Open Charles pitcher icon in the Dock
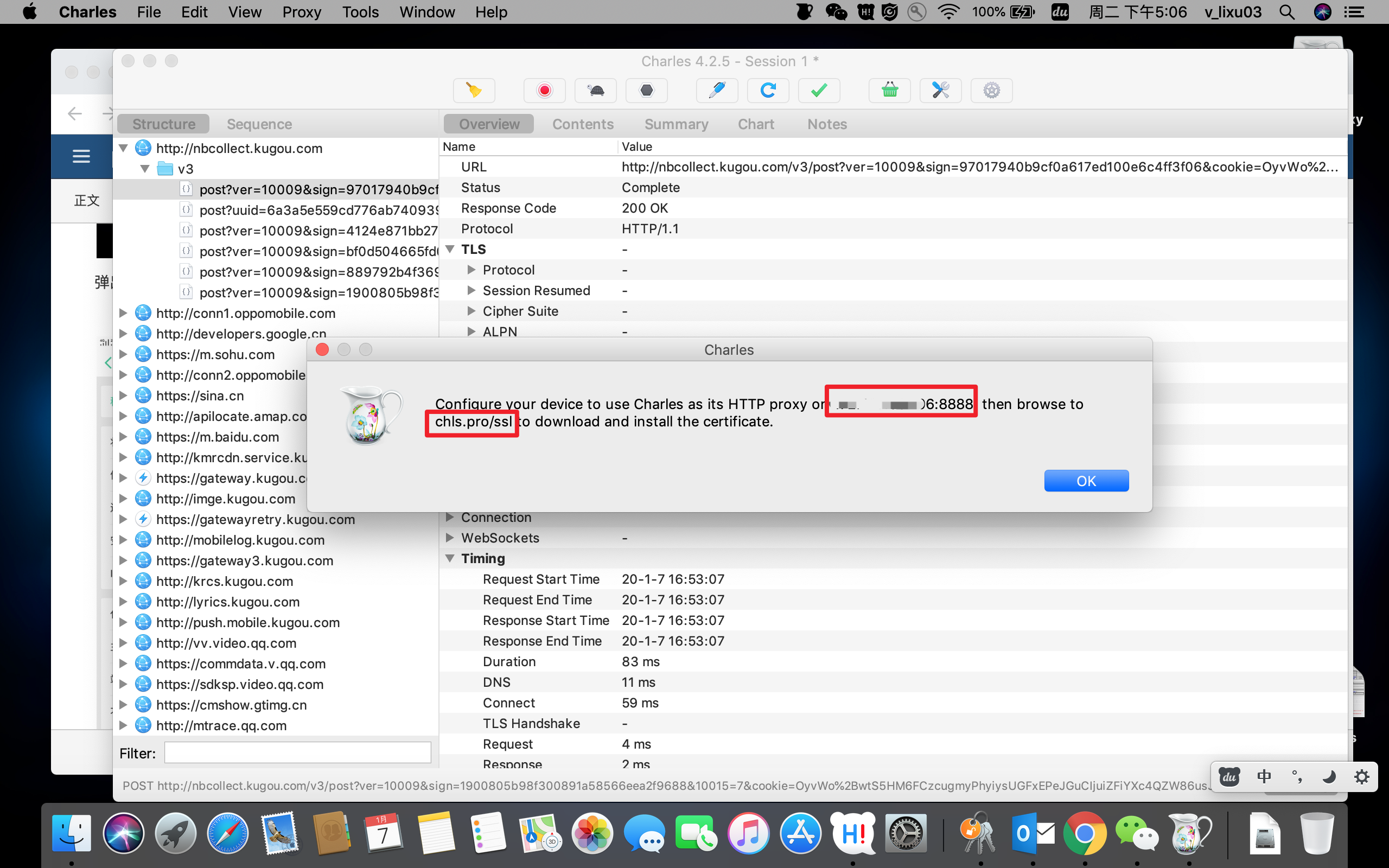The height and width of the screenshot is (868, 1389). pyautogui.click(x=1189, y=832)
